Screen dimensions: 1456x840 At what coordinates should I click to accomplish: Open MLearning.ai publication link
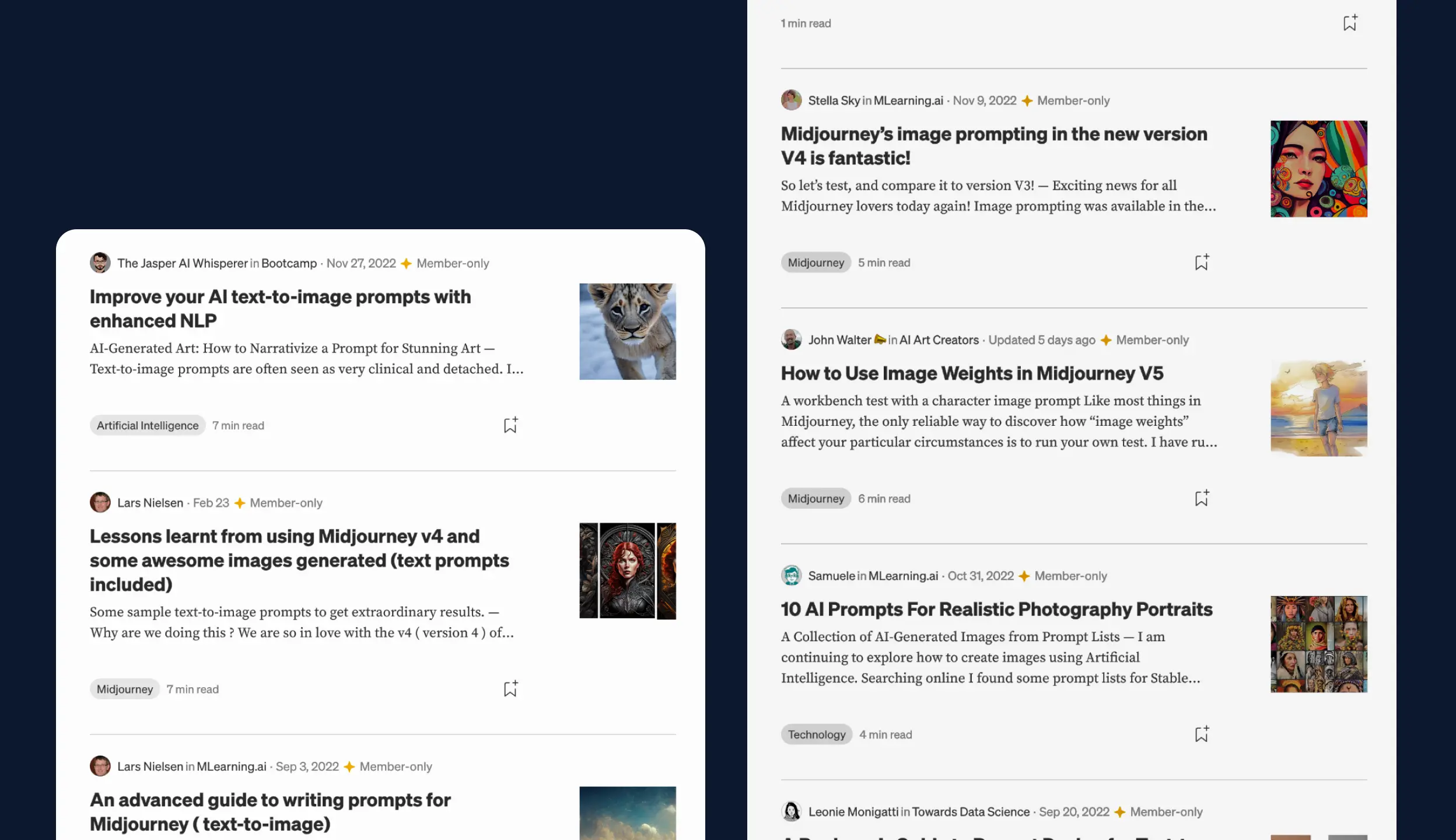click(906, 100)
